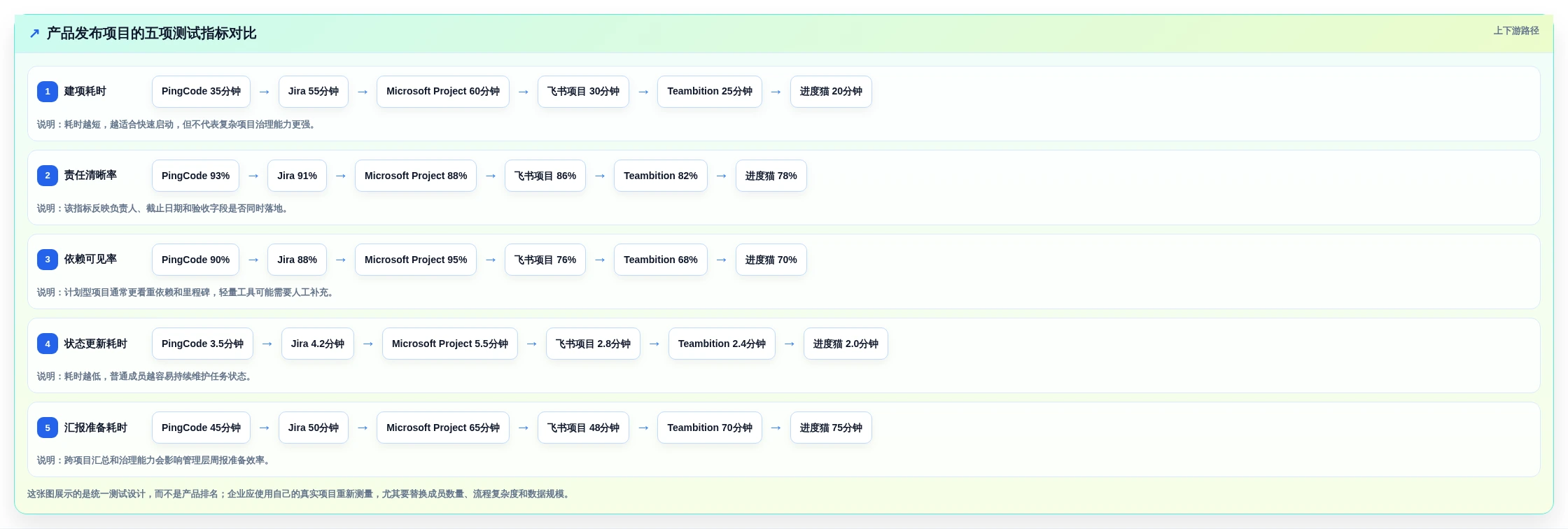Click the 飞书项目 48分钟 node
The height and width of the screenshot is (529, 1568).
[x=583, y=428]
